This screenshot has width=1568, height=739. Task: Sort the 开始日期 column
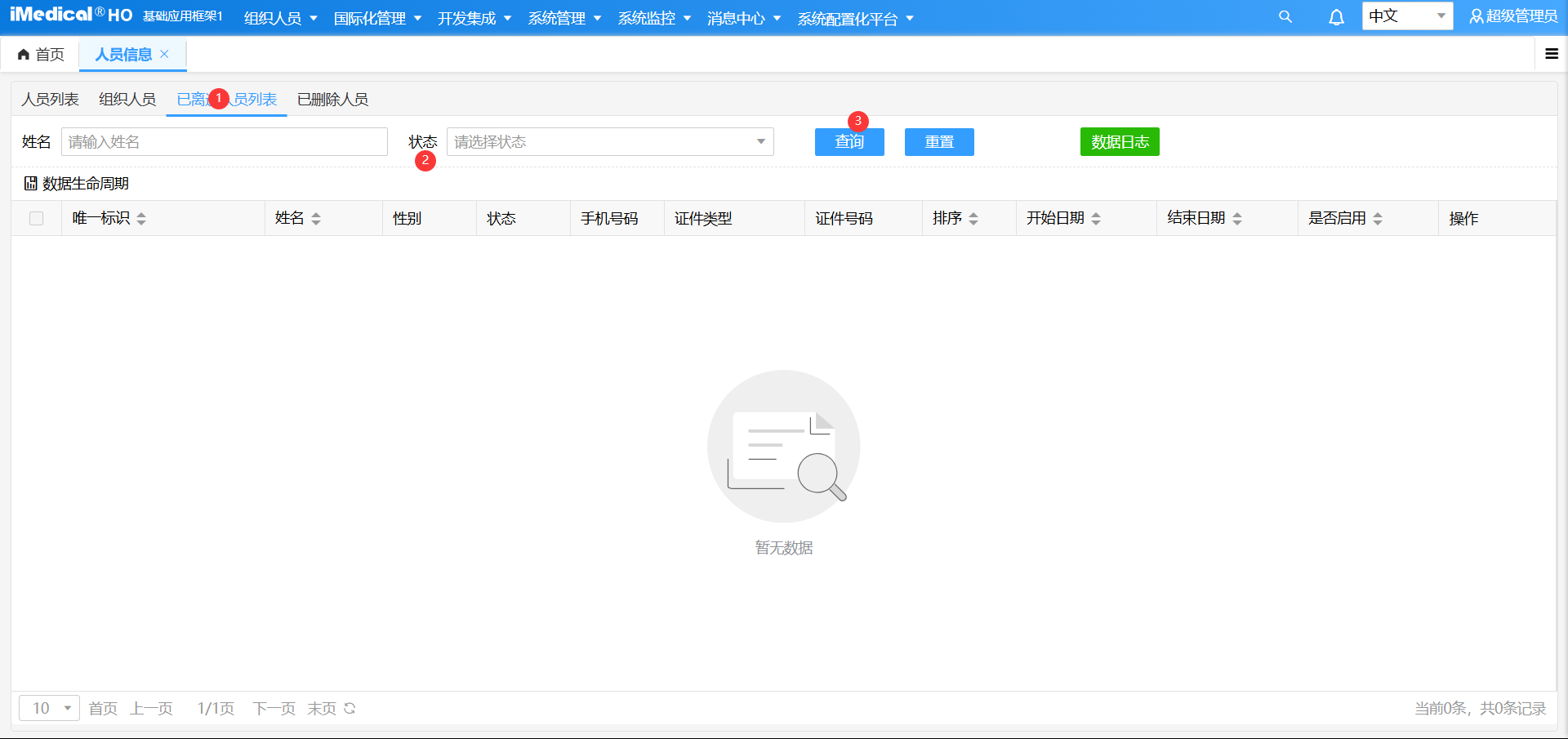coord(1096,218)
